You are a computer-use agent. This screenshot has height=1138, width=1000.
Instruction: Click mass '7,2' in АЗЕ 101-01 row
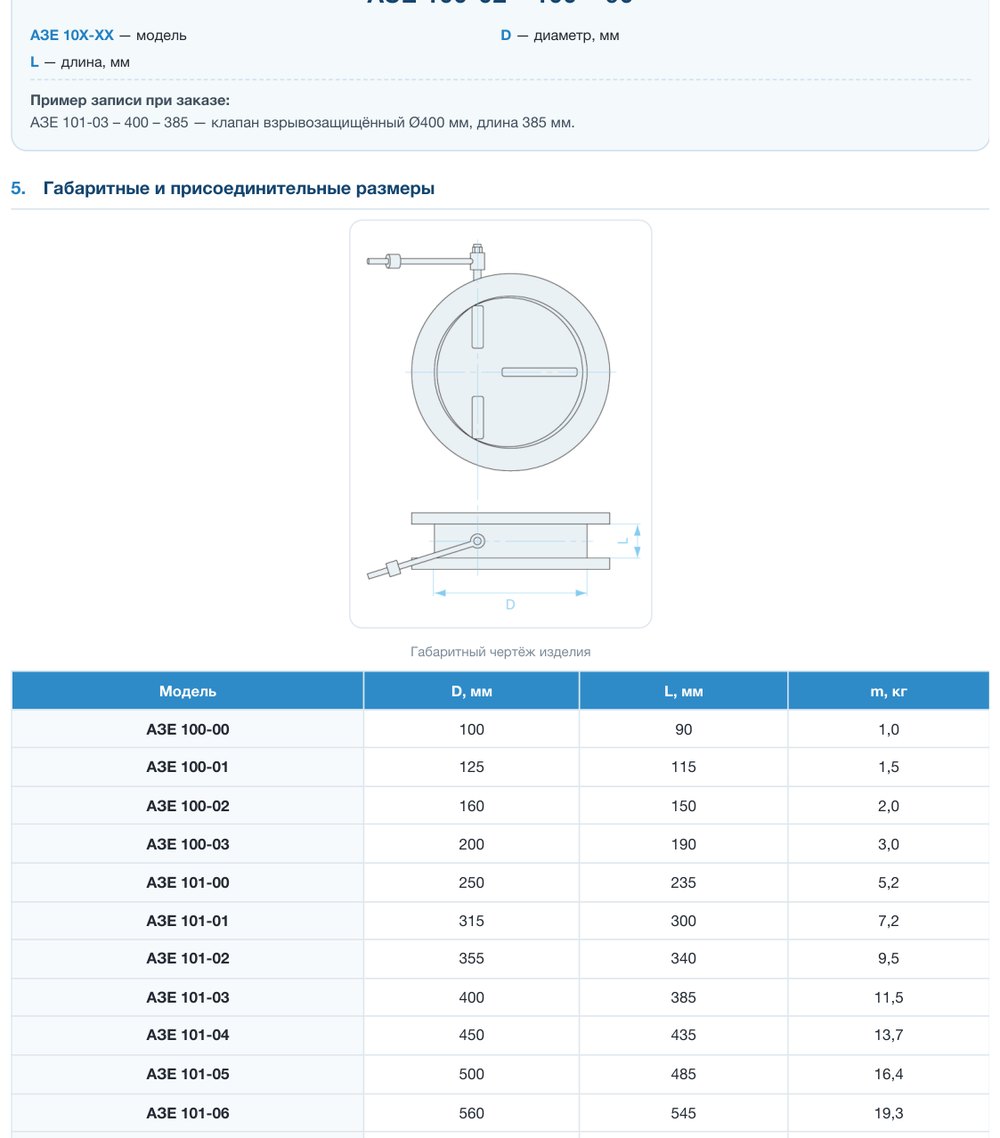tap(889, 921)
